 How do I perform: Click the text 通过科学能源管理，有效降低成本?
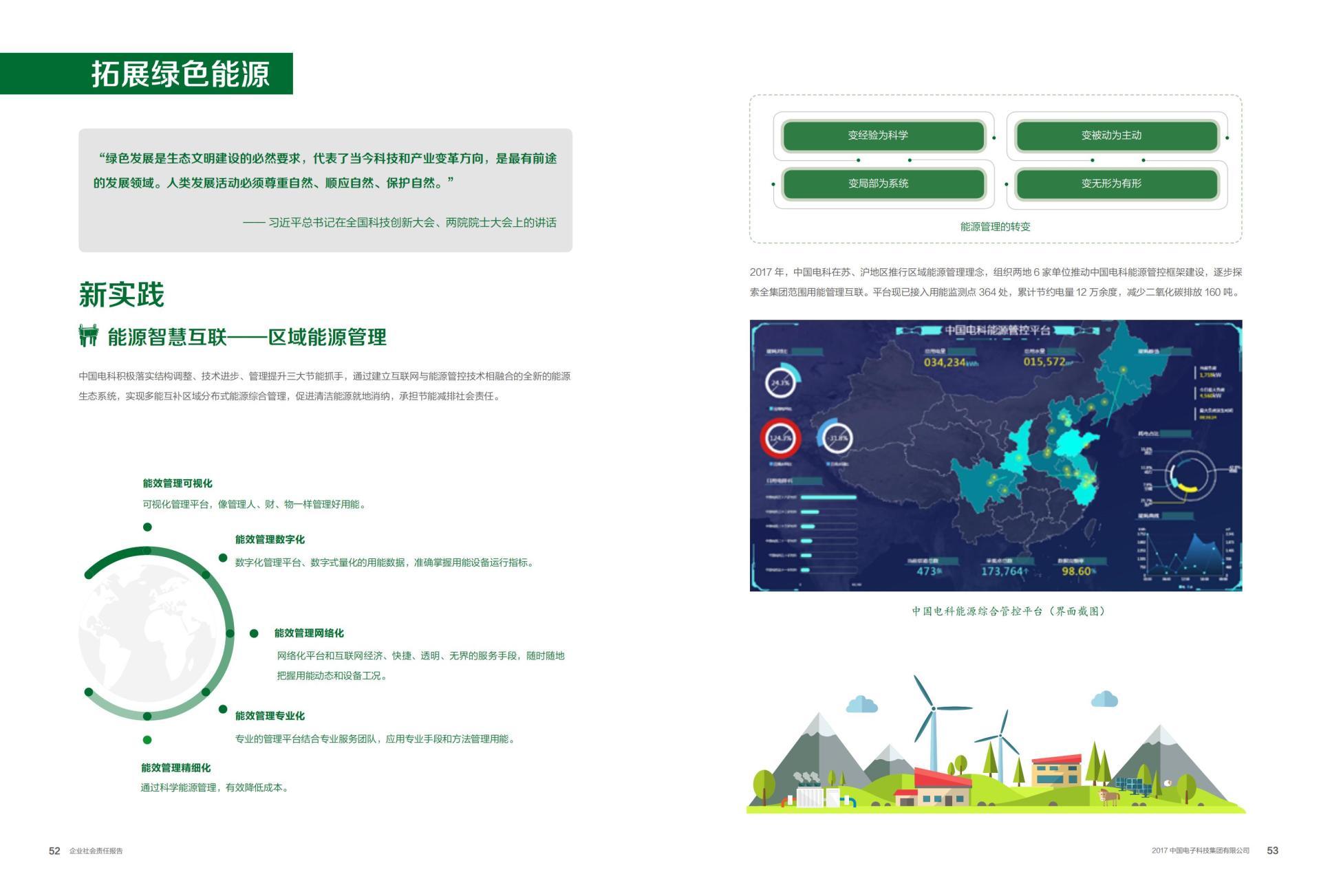[215, 788]
